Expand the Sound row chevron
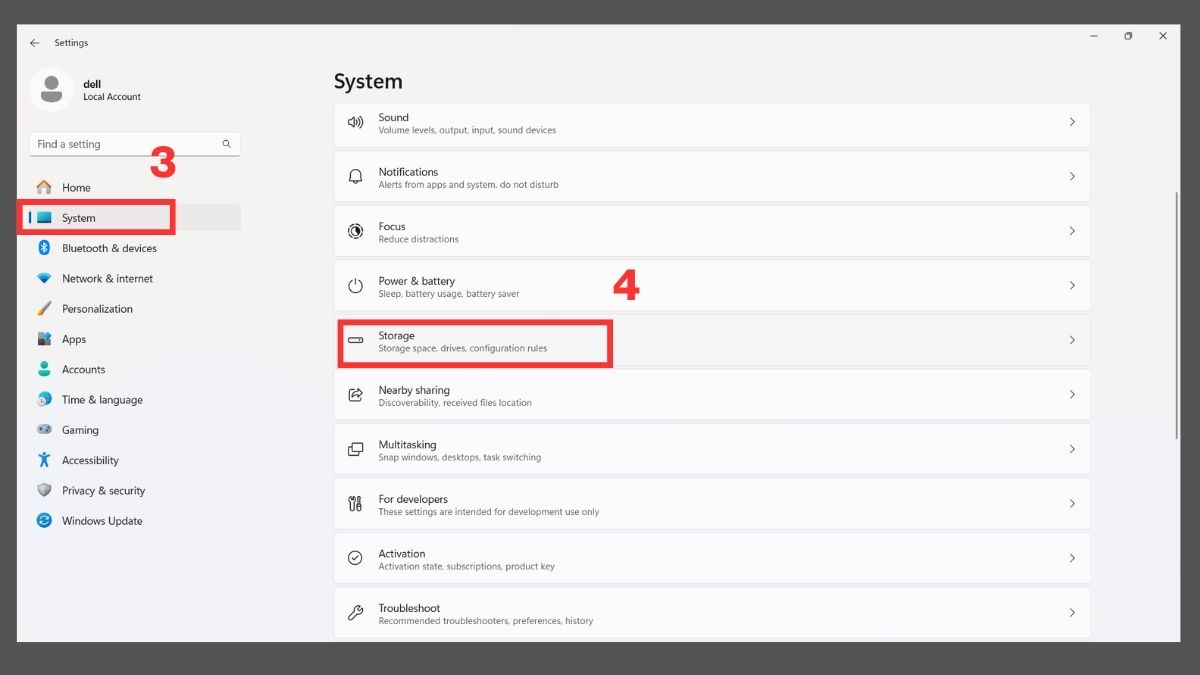Viewport: 1200px width, 675px height. pos(1072,122)
